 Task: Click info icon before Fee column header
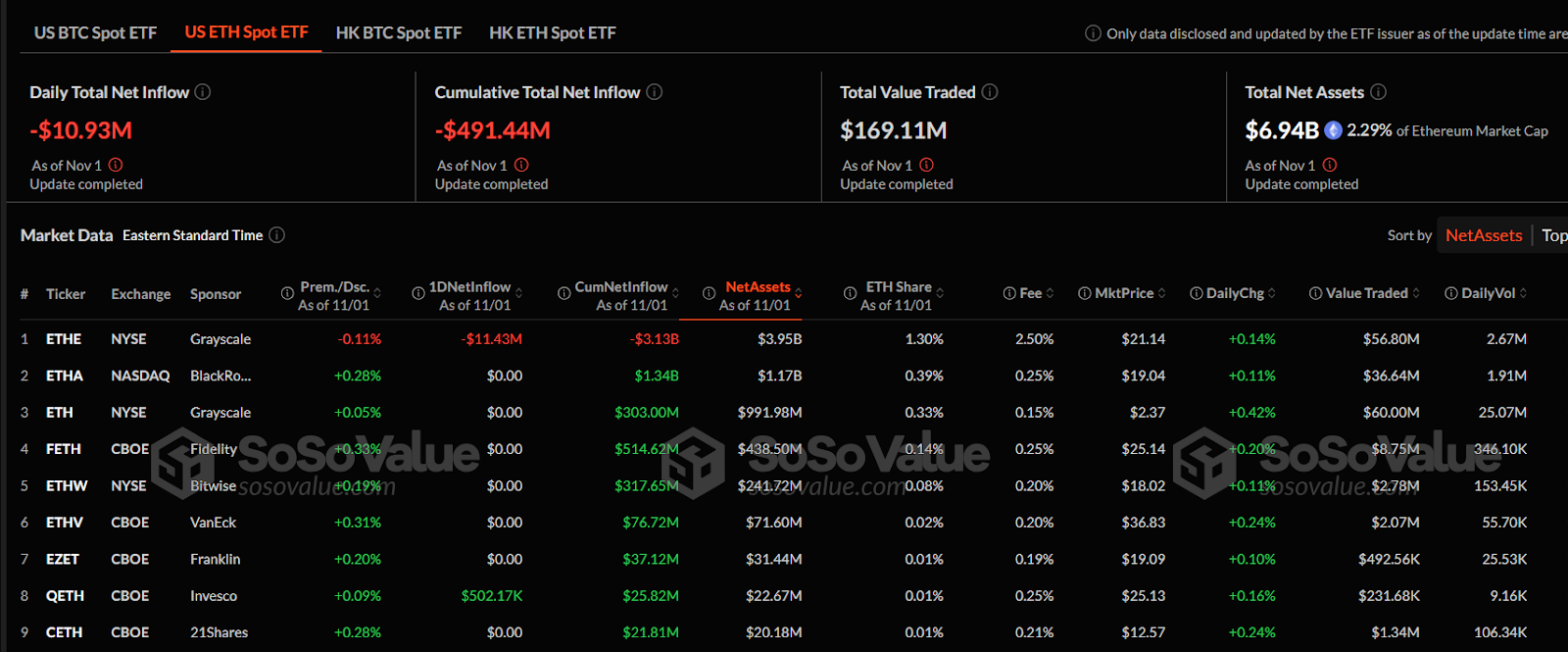coord(1009,293)
